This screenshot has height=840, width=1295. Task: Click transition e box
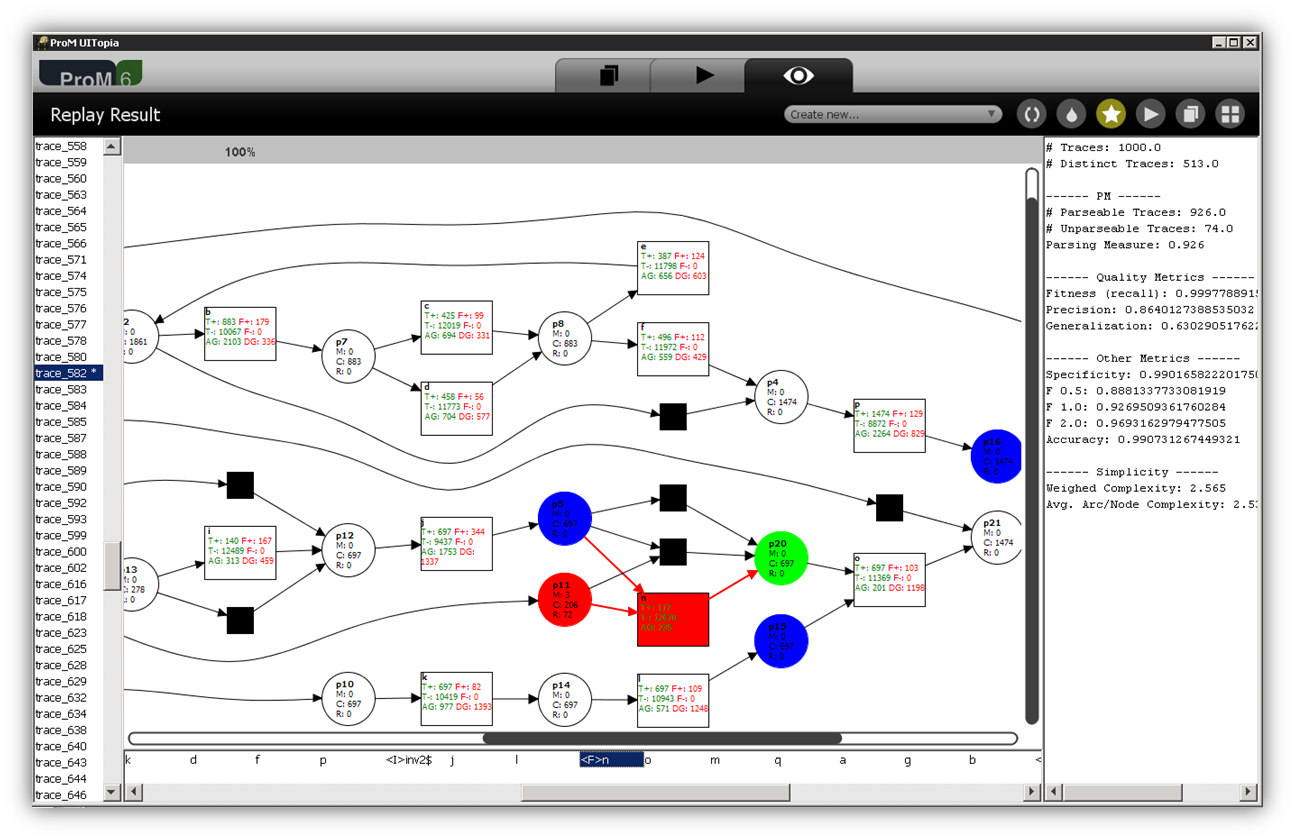tap(673, 268)
